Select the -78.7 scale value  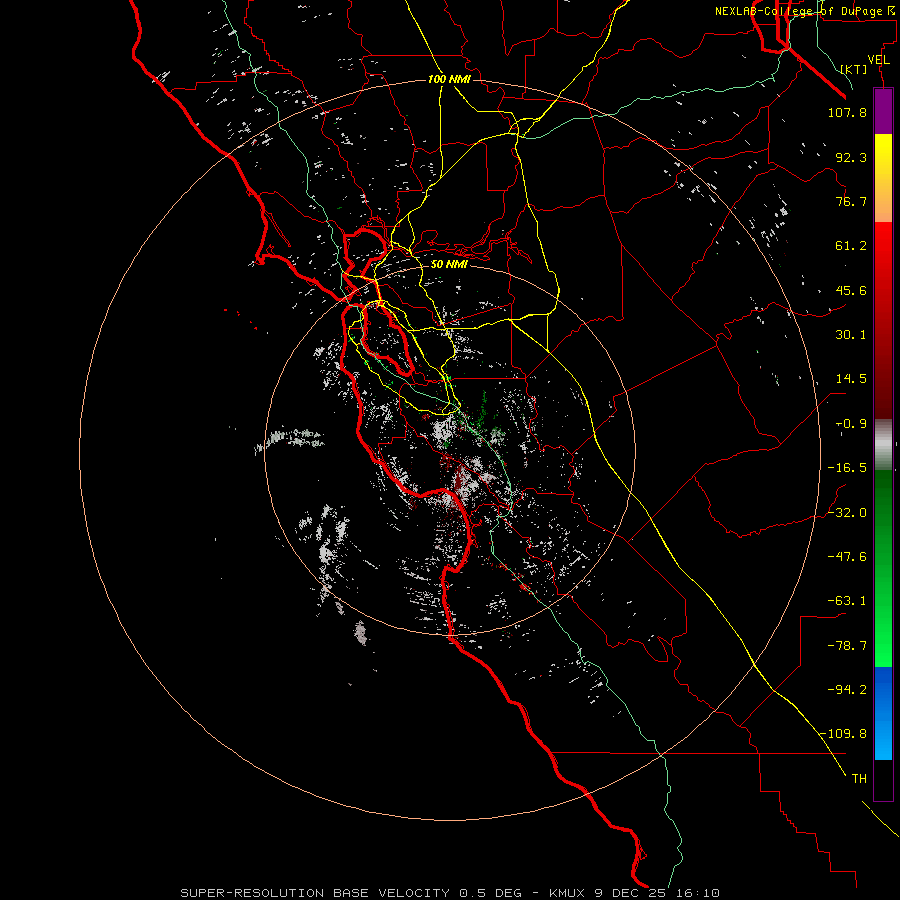click(847, 646)
